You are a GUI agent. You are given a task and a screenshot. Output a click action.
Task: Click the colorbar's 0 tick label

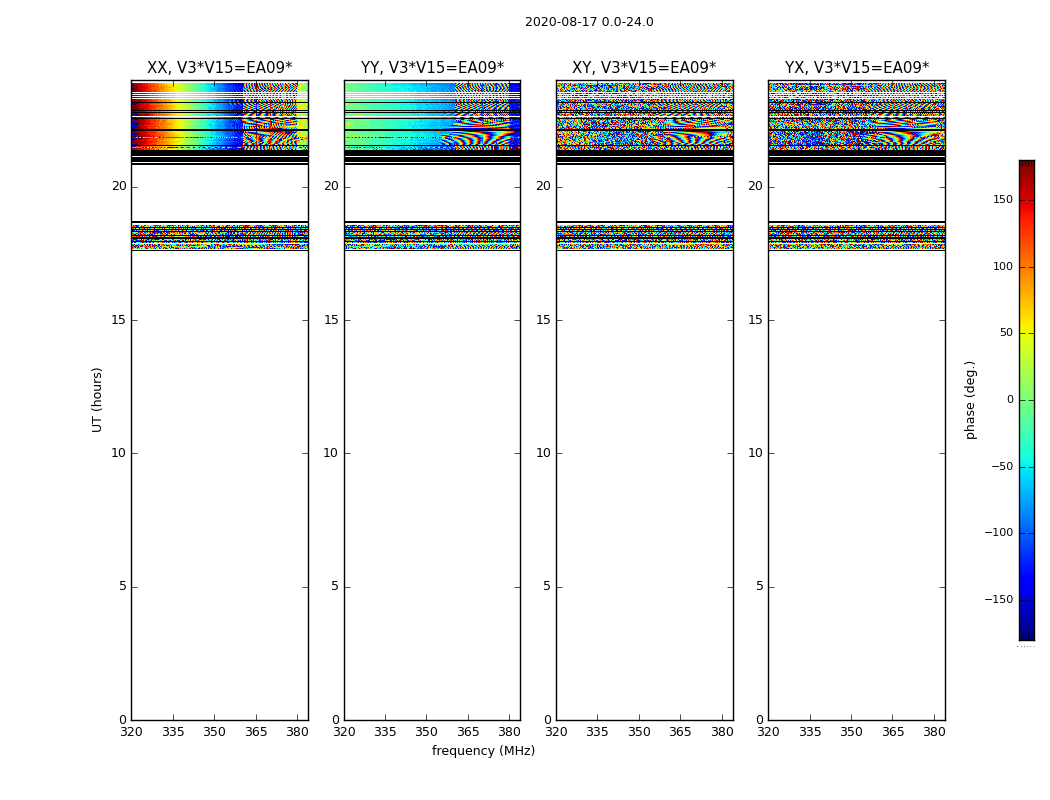(x=1009, y=400)
